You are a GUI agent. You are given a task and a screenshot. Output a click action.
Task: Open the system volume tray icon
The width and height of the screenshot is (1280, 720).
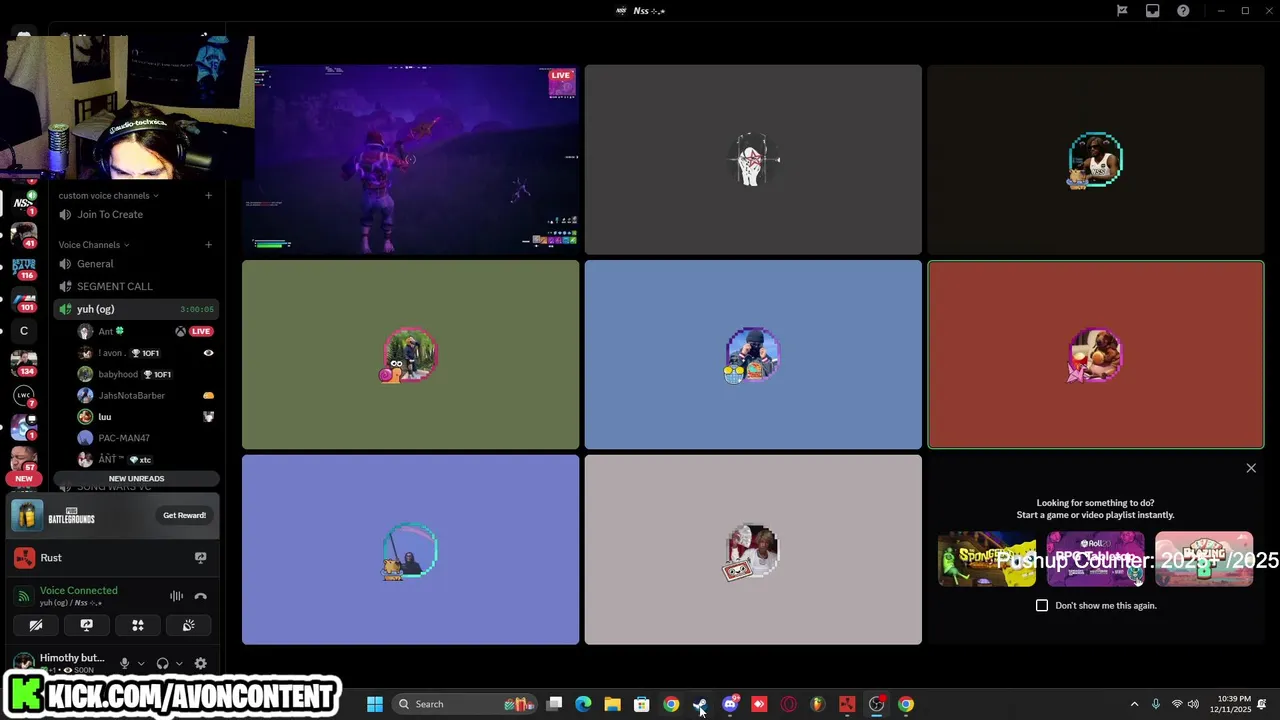pos(1193,704)
